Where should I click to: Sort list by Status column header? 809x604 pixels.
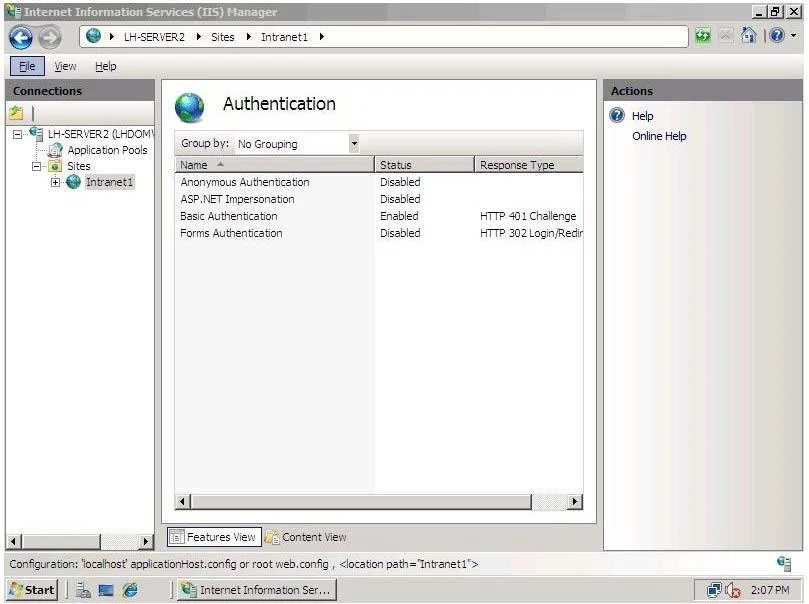coord(425,165)
